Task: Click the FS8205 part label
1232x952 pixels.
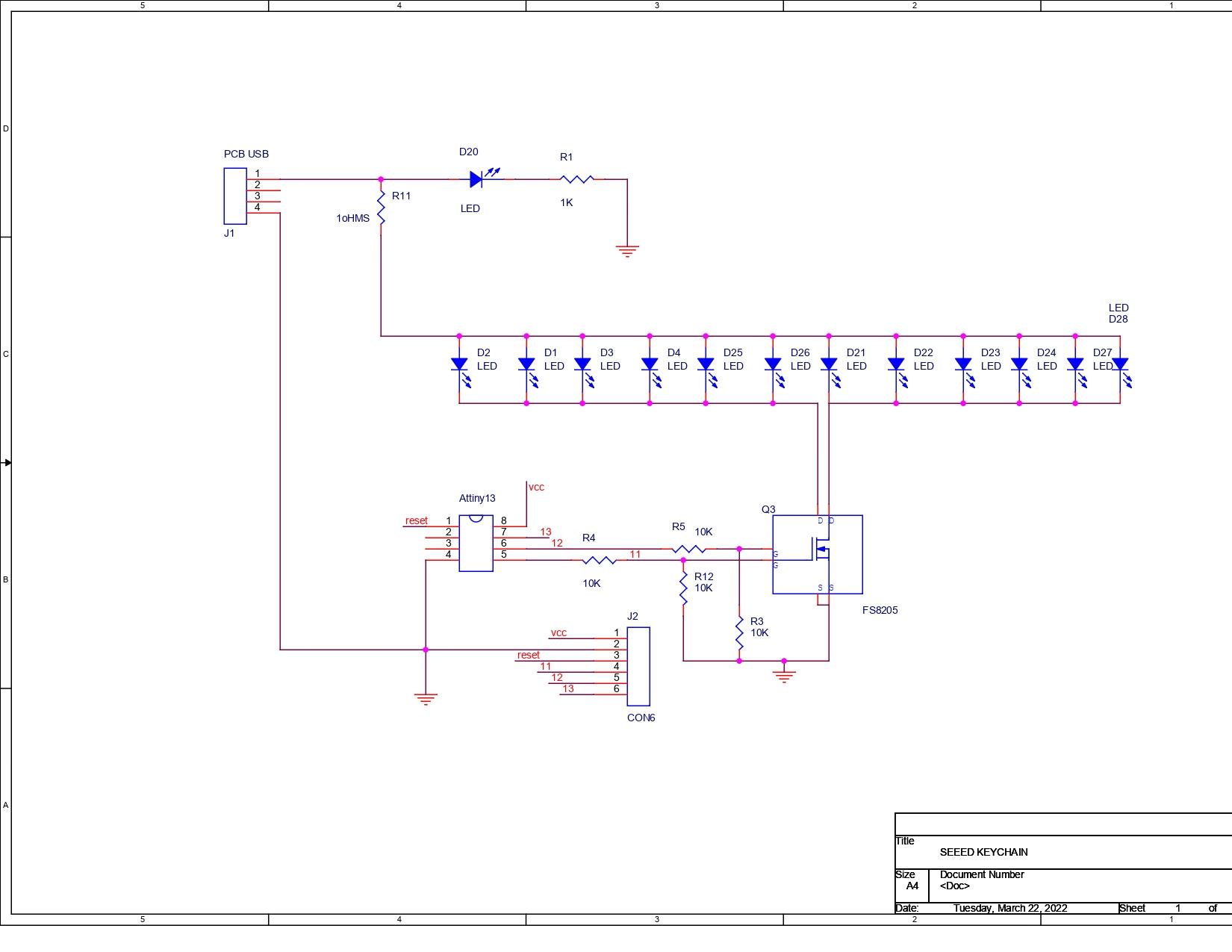Action: 880,610
